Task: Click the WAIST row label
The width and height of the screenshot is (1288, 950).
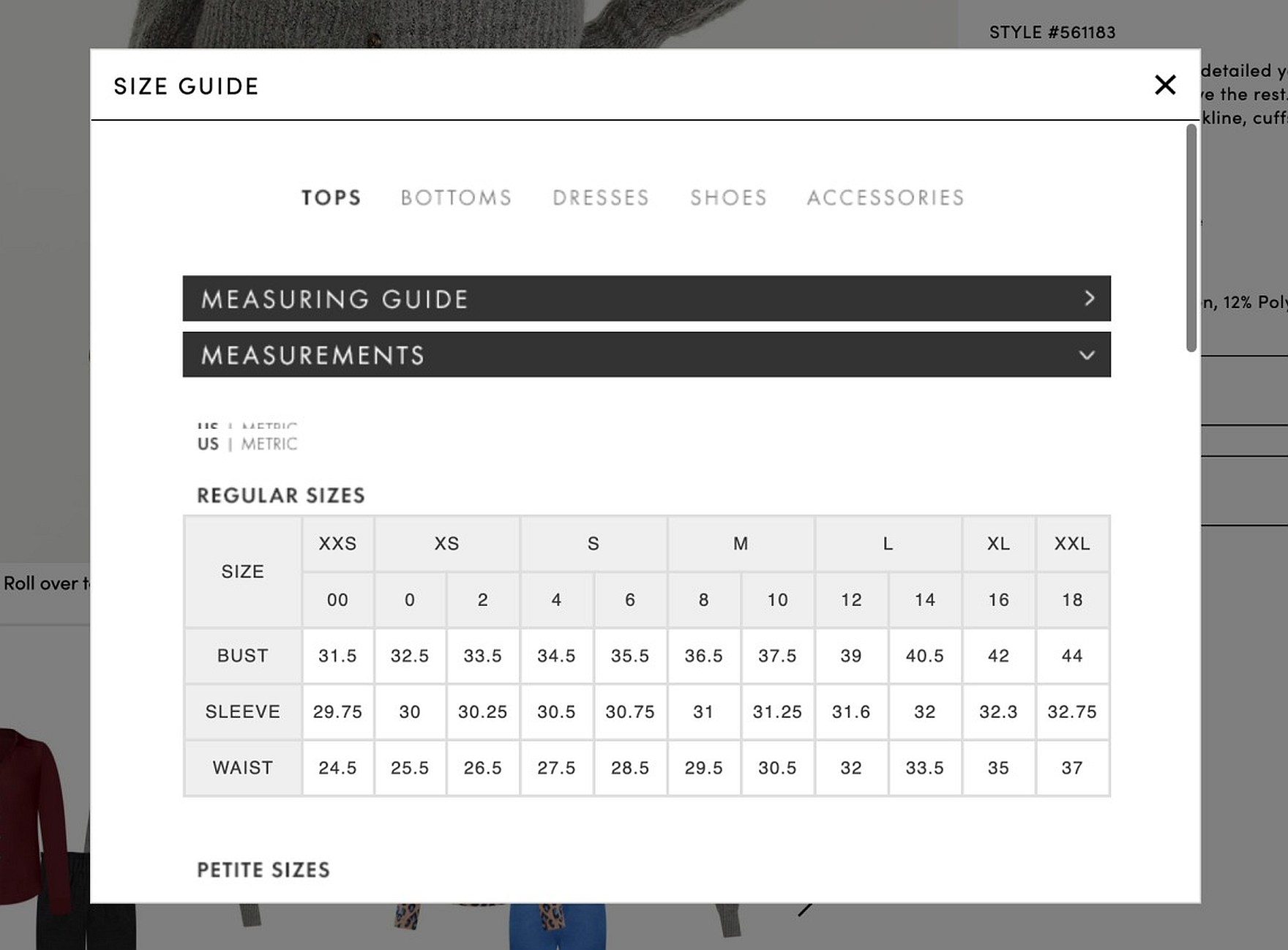Action: click(242, 768)
